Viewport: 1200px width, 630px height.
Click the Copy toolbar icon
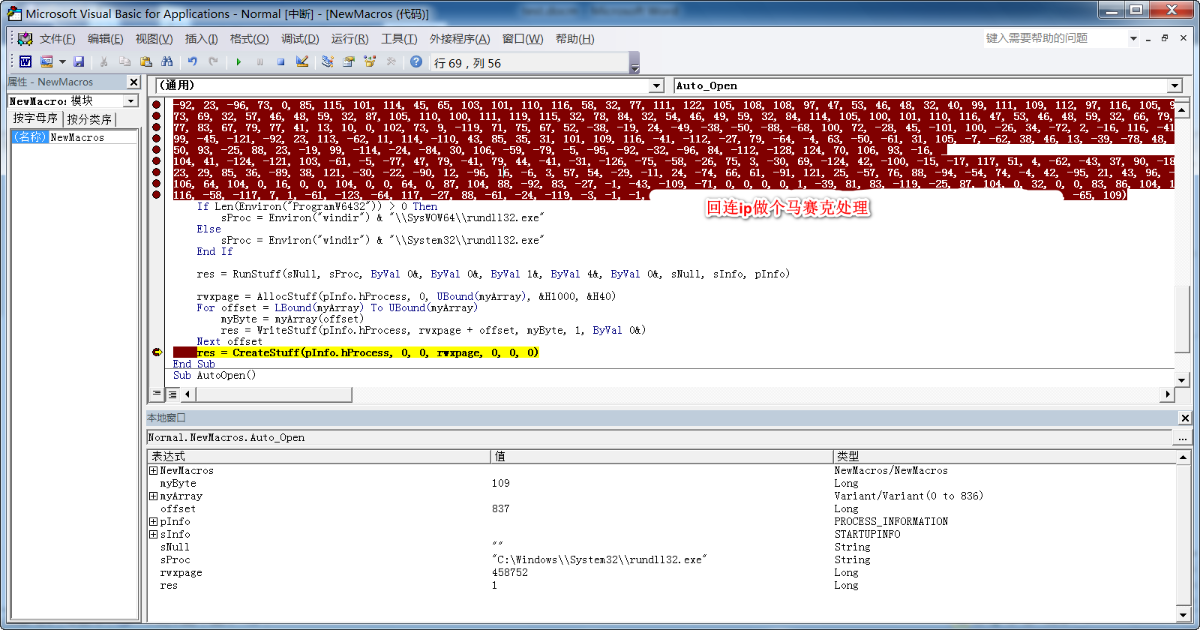(123, 62)
